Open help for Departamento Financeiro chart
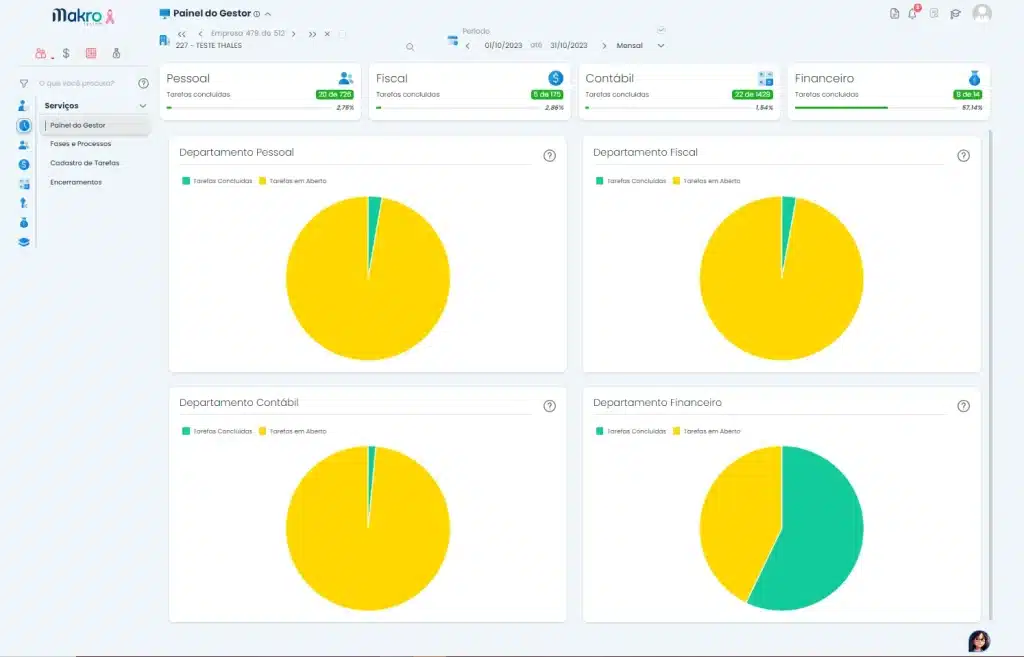The width and height of the screenshot is (1024, 657). tap(963, 406)
